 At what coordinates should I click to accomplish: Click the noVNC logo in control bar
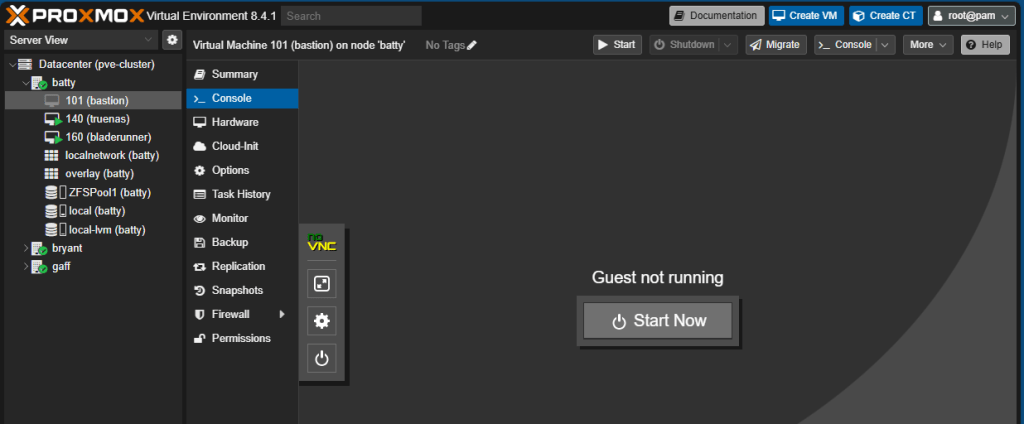321,242
